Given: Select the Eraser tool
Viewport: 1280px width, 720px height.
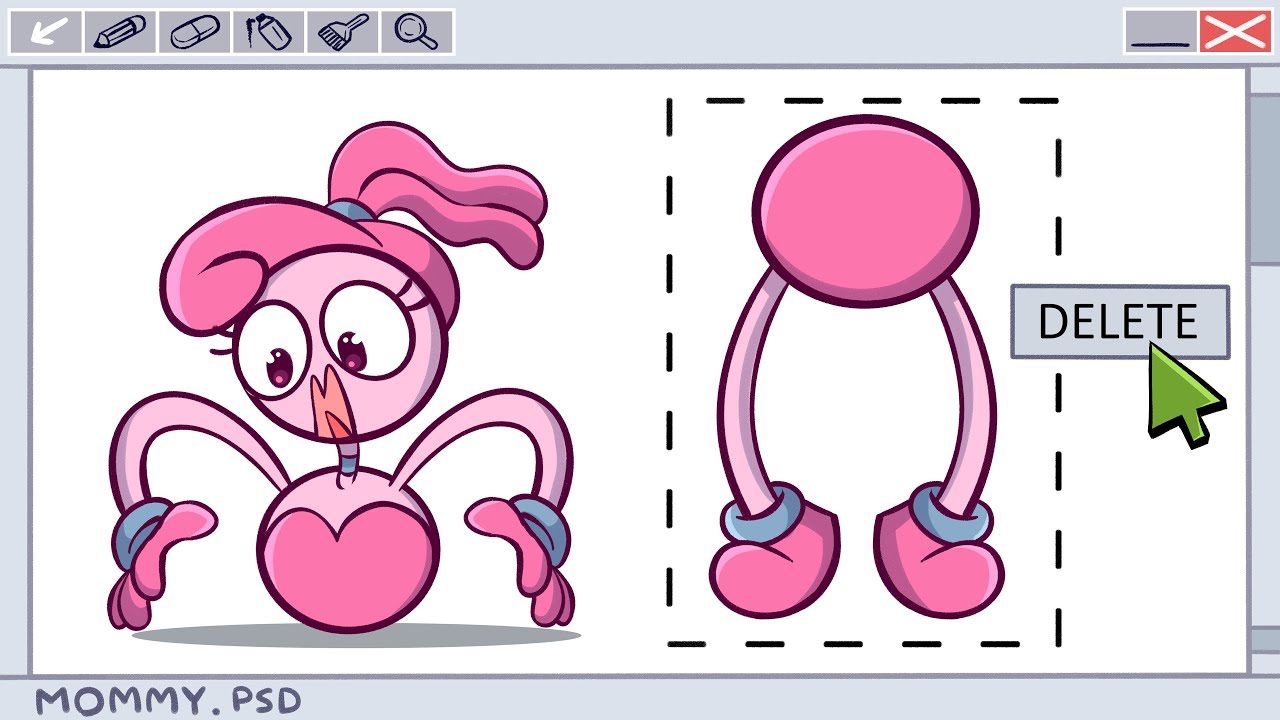Looking at the screenshot, I should 194,32.
